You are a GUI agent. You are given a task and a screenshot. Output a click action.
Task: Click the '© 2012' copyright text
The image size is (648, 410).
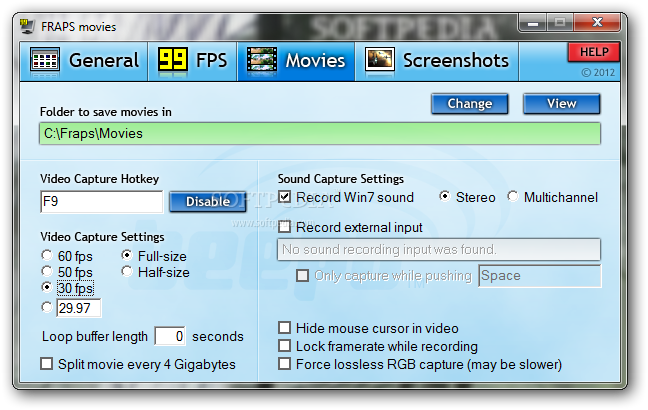point(598,73)
